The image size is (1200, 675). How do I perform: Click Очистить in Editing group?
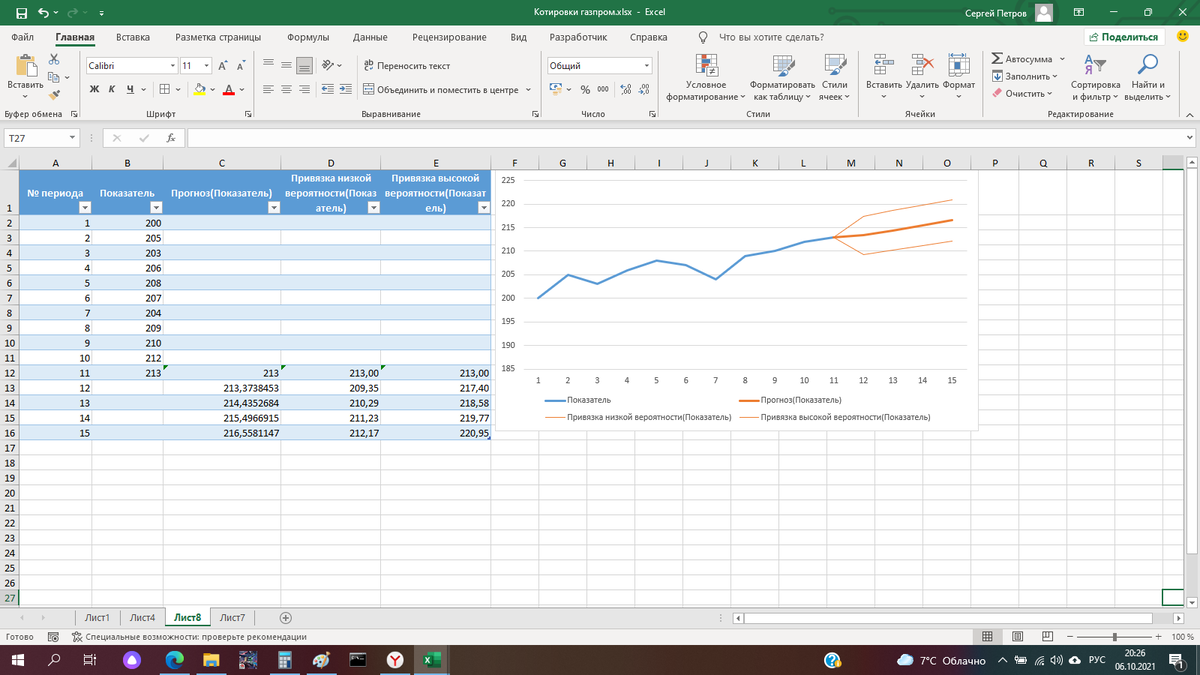pyautogui.click(x=1021, y=93)
